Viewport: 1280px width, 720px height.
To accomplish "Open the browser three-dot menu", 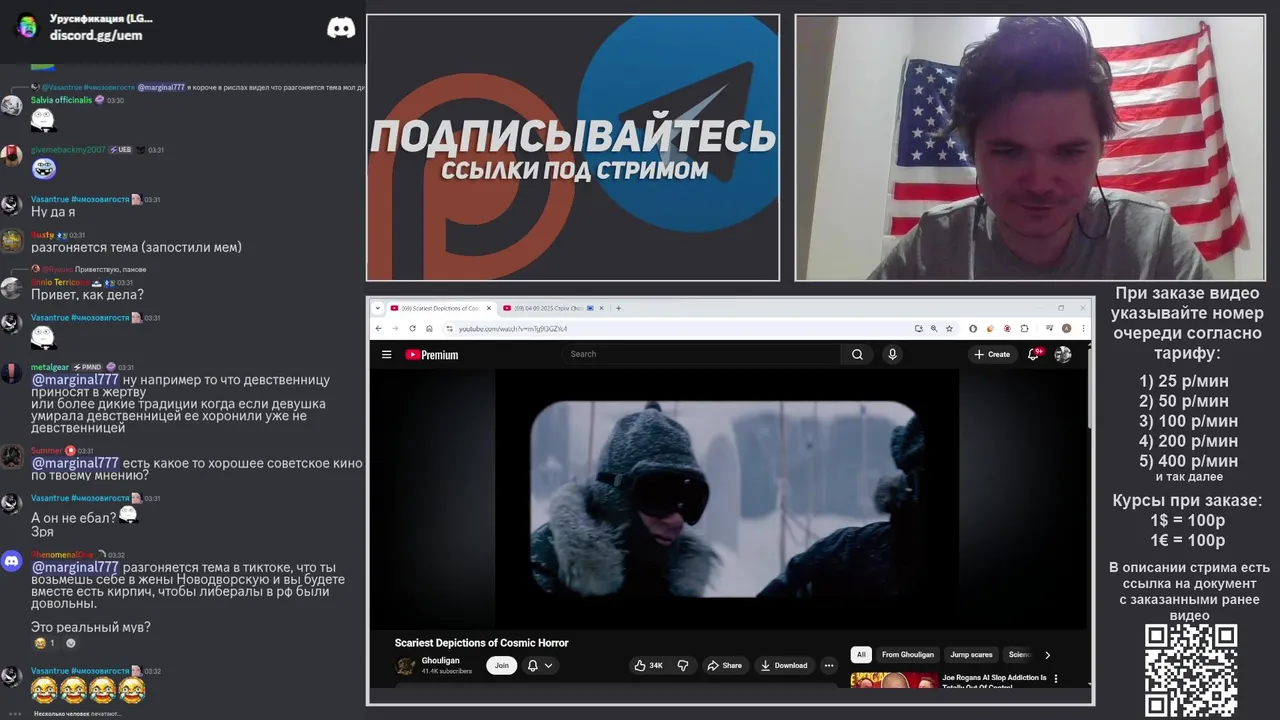I will click(1081, 328).
